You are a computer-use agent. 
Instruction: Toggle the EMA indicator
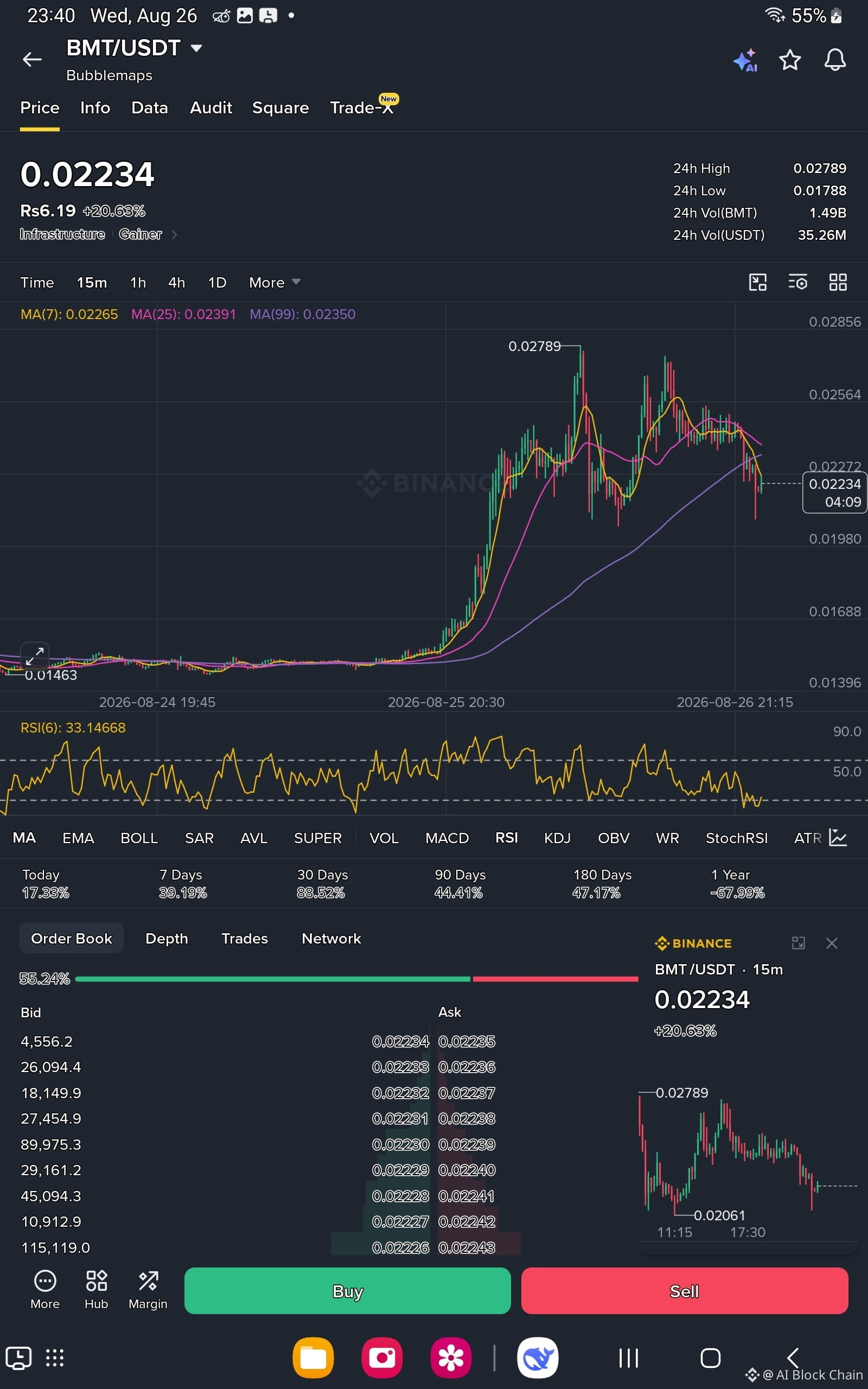coord(78,838)
